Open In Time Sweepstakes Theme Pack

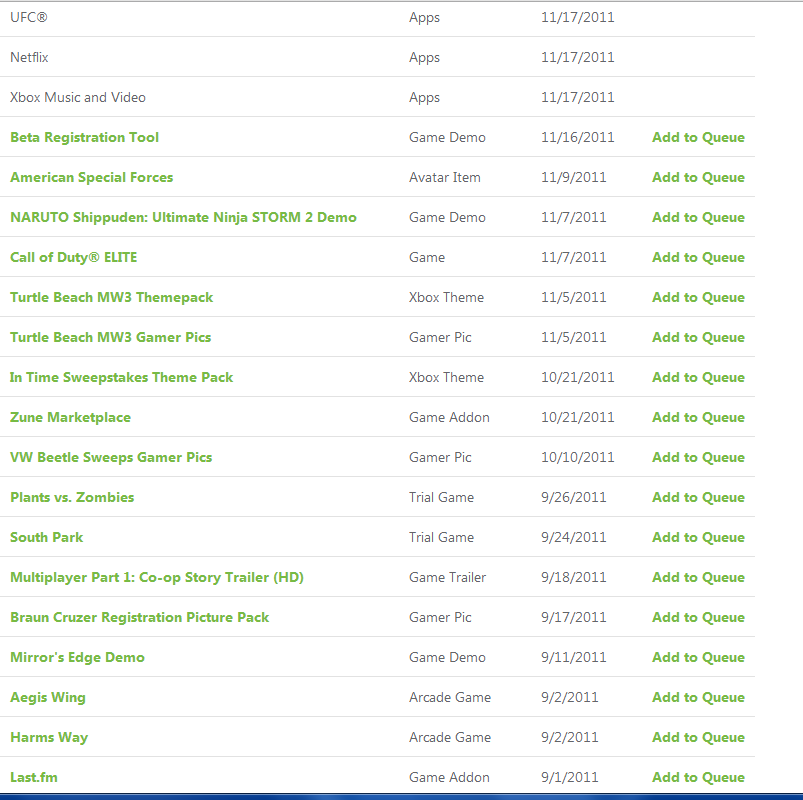(x=121, y=377)
